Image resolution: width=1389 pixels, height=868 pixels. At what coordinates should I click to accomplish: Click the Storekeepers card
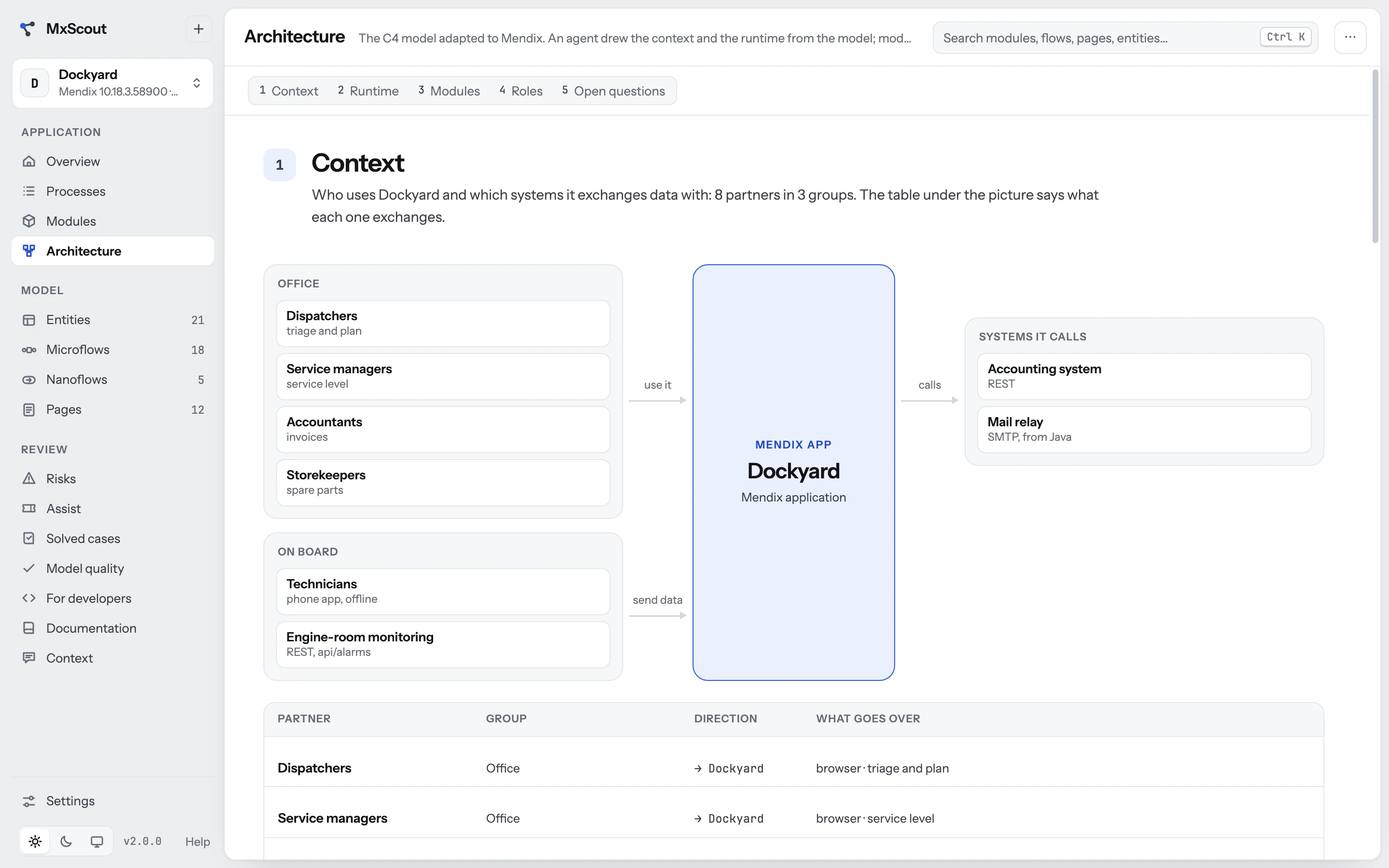pyautogui.click(x=443, y=482)
